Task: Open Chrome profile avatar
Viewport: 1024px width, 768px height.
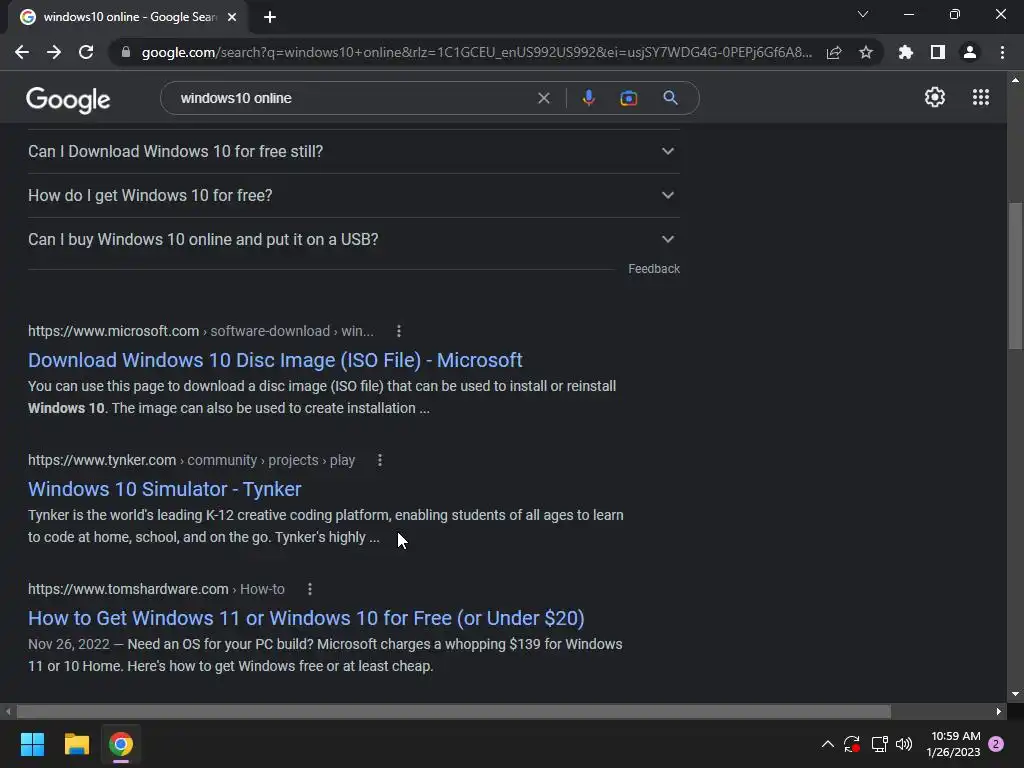Action: tap(970, 52)
